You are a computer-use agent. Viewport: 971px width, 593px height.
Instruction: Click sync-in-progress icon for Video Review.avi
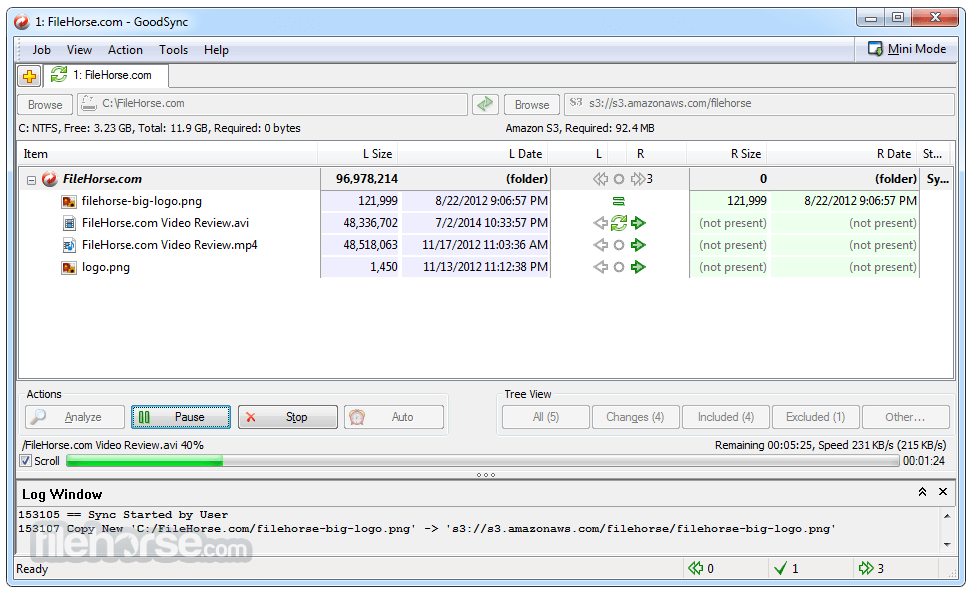coord(619,223)
